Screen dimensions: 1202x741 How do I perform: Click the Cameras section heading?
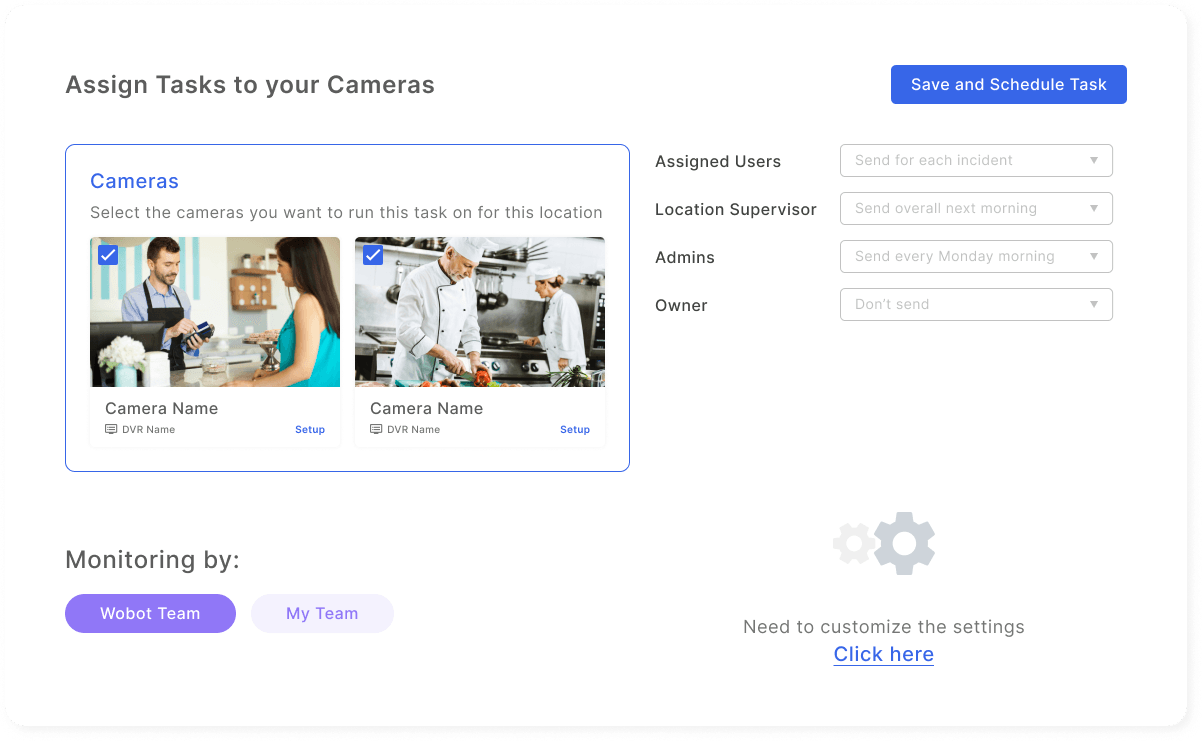(134, 181)
